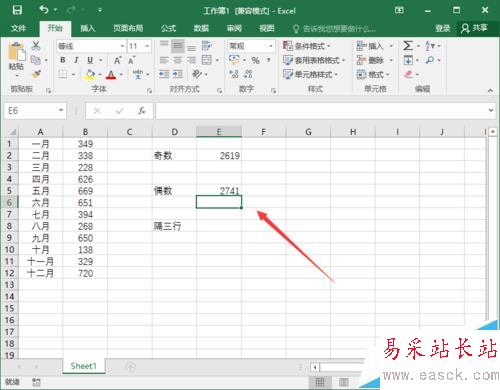Toggle Underline formatting
Viewport: 500px width, 390px height.
pyautogui.click(x=90, y=60)
